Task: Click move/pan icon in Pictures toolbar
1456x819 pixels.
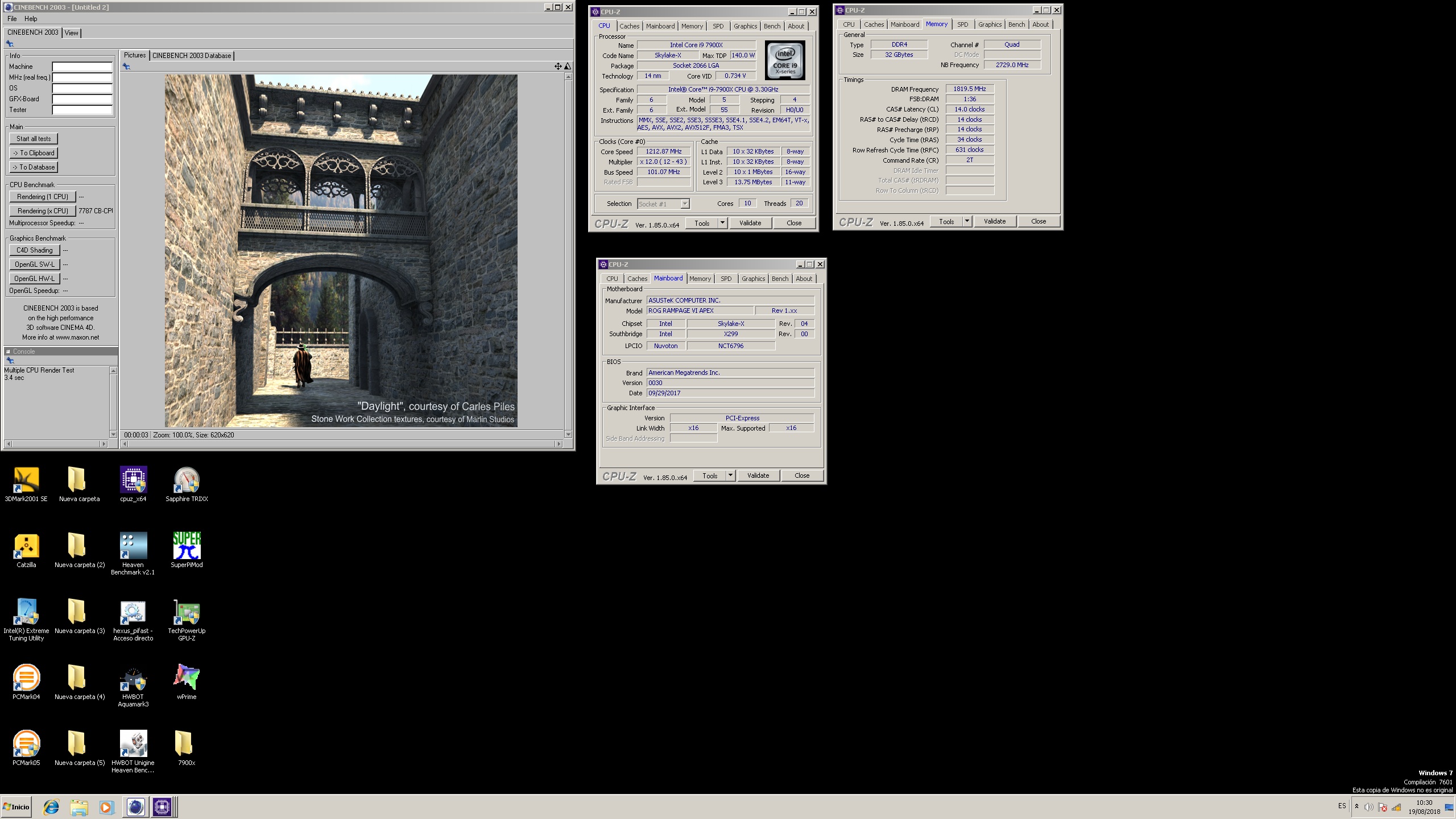Action: [x=558, y=67]
